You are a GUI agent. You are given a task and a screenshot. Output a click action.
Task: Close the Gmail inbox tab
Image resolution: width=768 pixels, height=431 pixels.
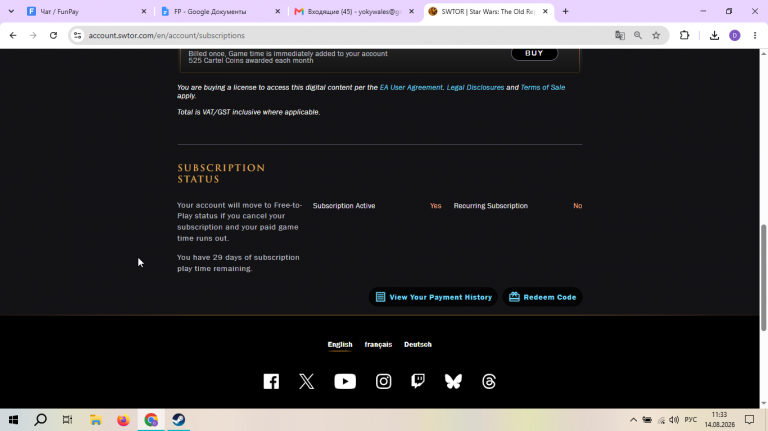411,11
